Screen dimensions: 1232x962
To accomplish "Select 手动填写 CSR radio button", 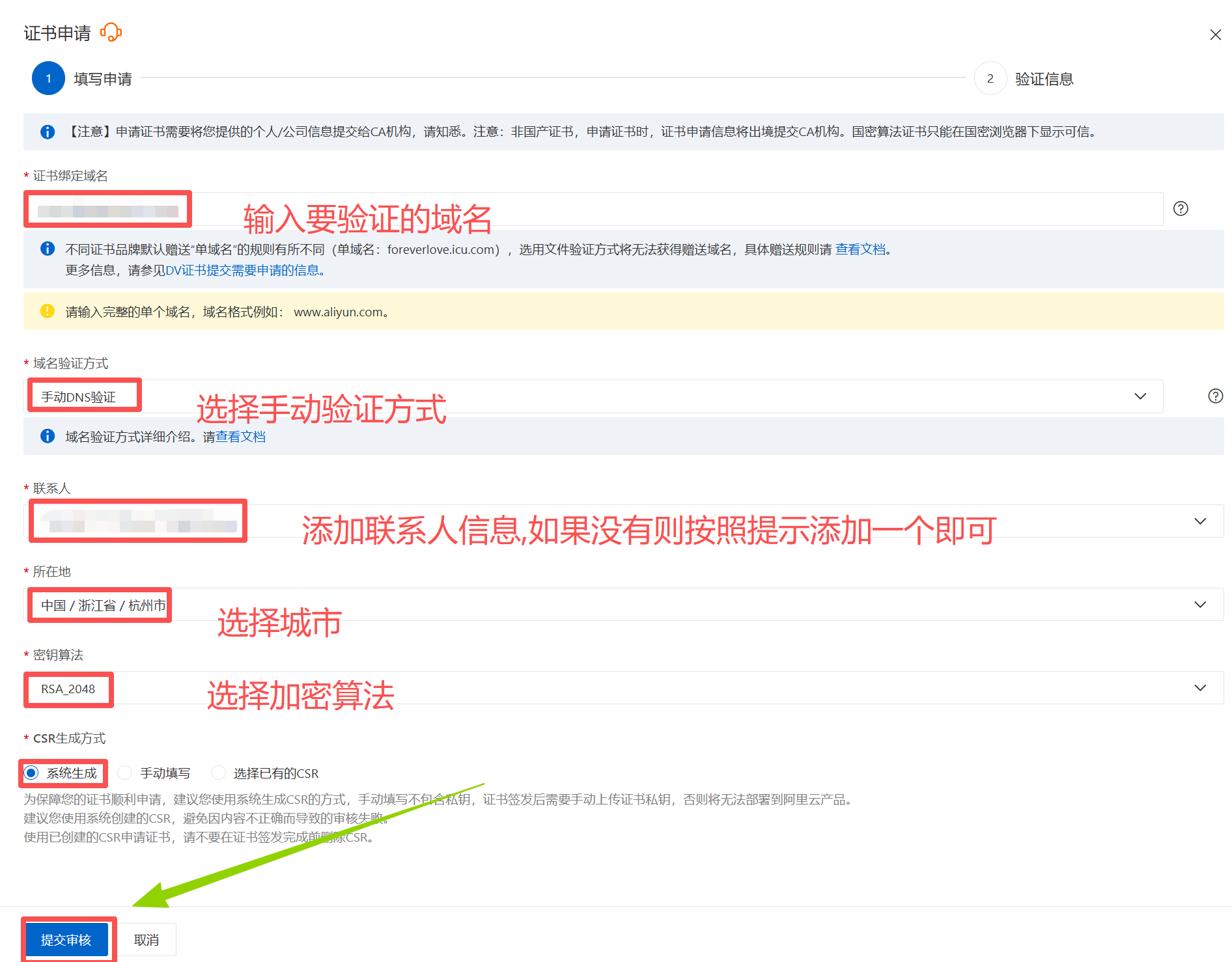I will click(125, 773).
